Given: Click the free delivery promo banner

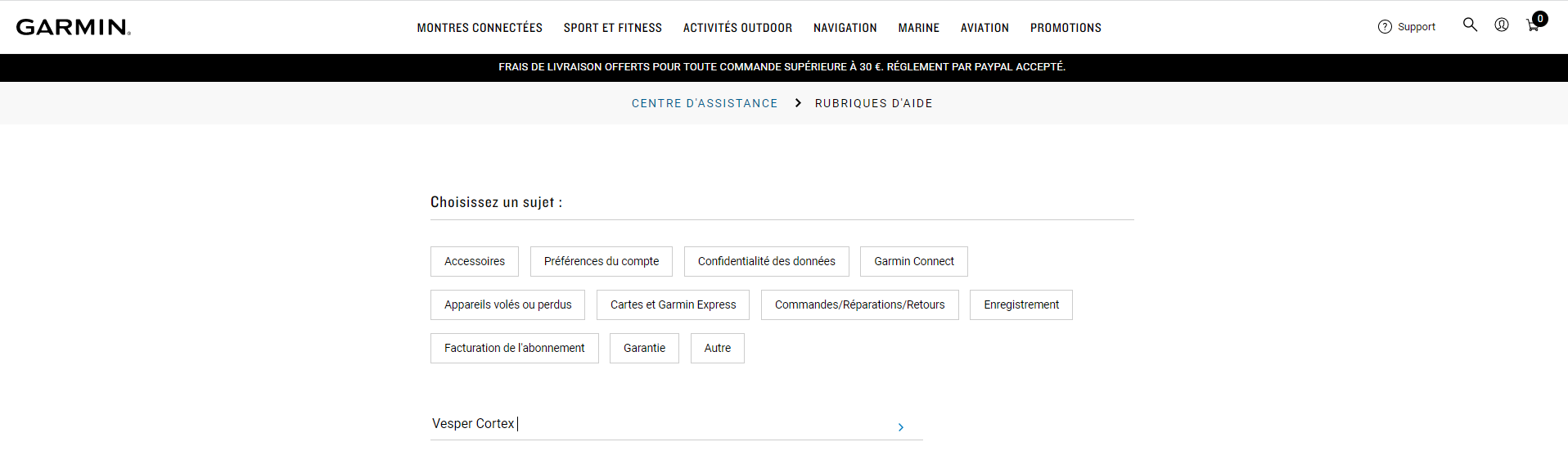Looking at the screenshot, I should pos(782,67).
